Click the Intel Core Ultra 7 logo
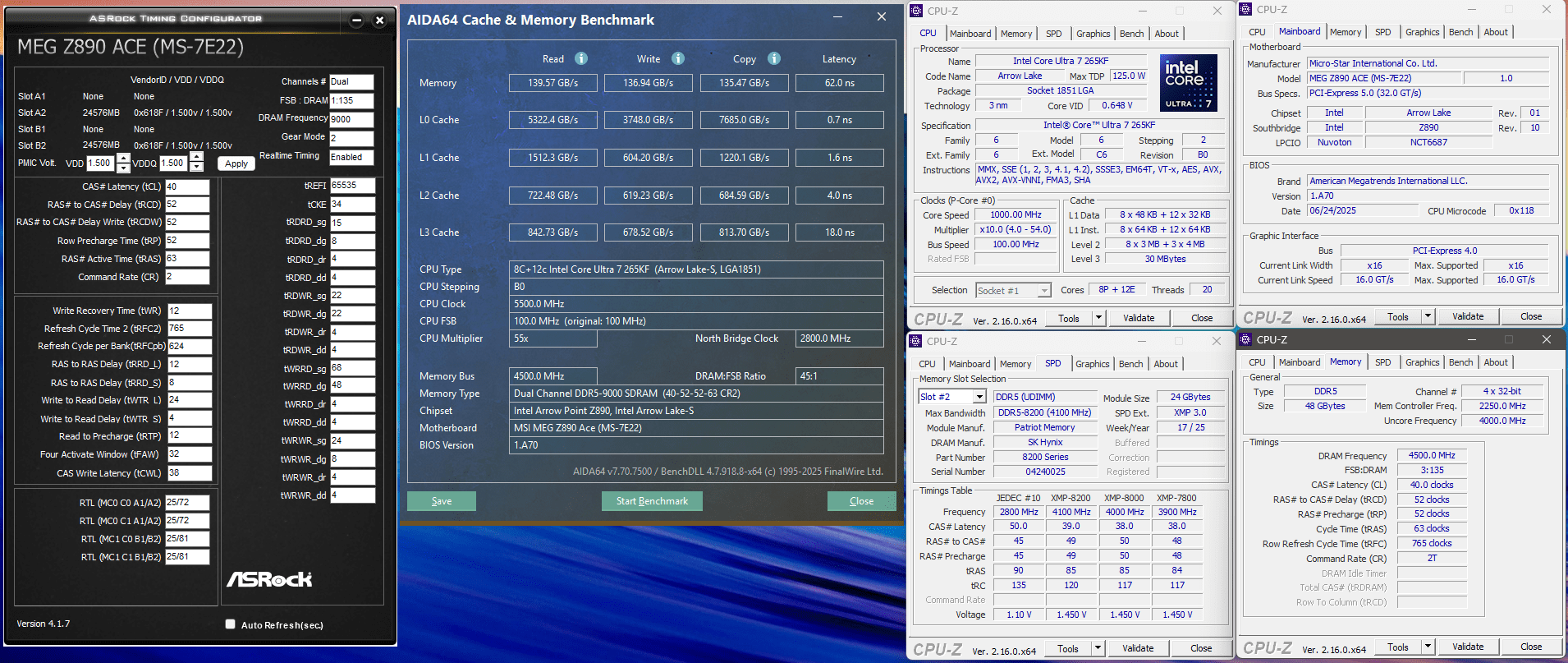This screenshot has width=1568, height=663. coord(1188,83)
